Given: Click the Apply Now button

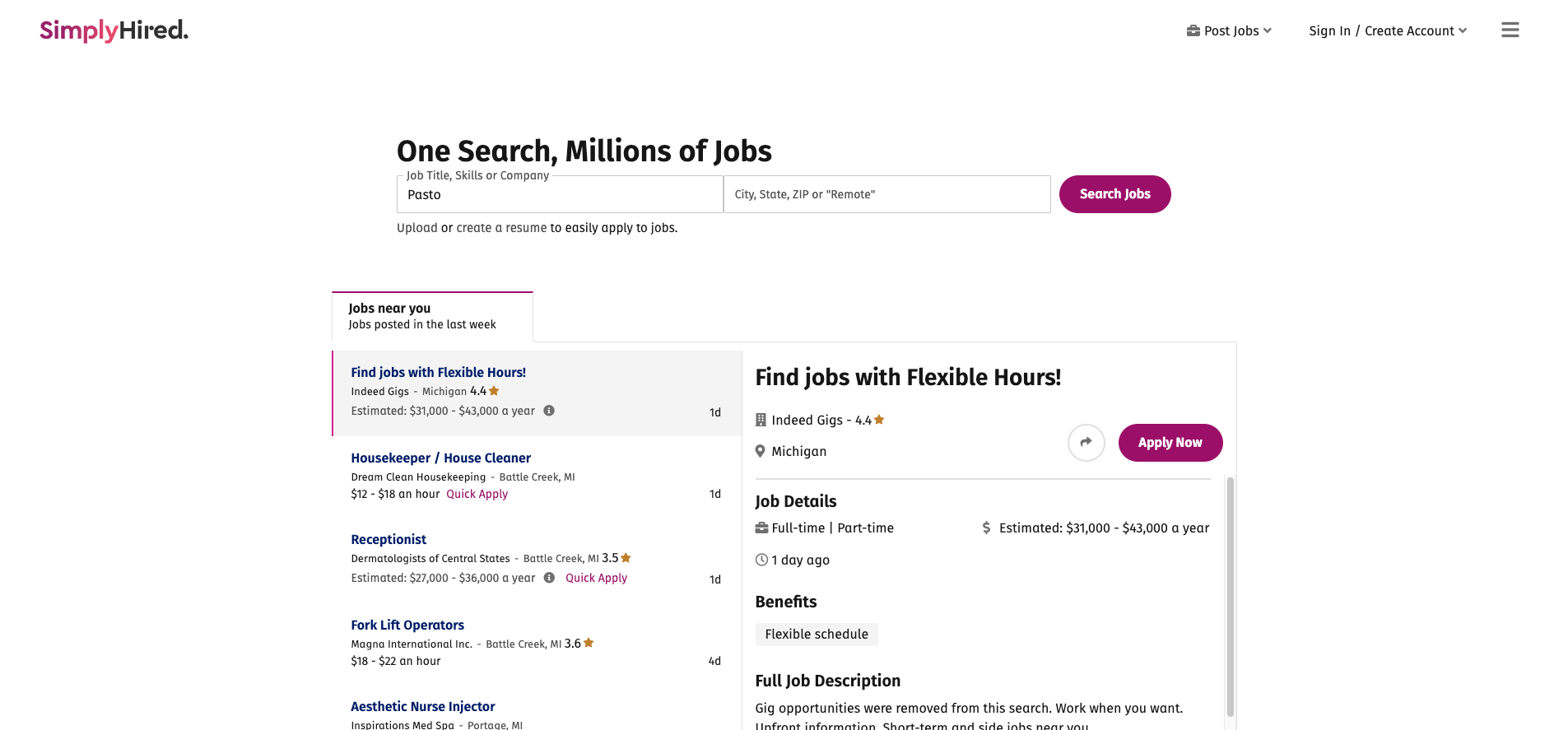Looking at the screenshot, I should point(1170,443).
